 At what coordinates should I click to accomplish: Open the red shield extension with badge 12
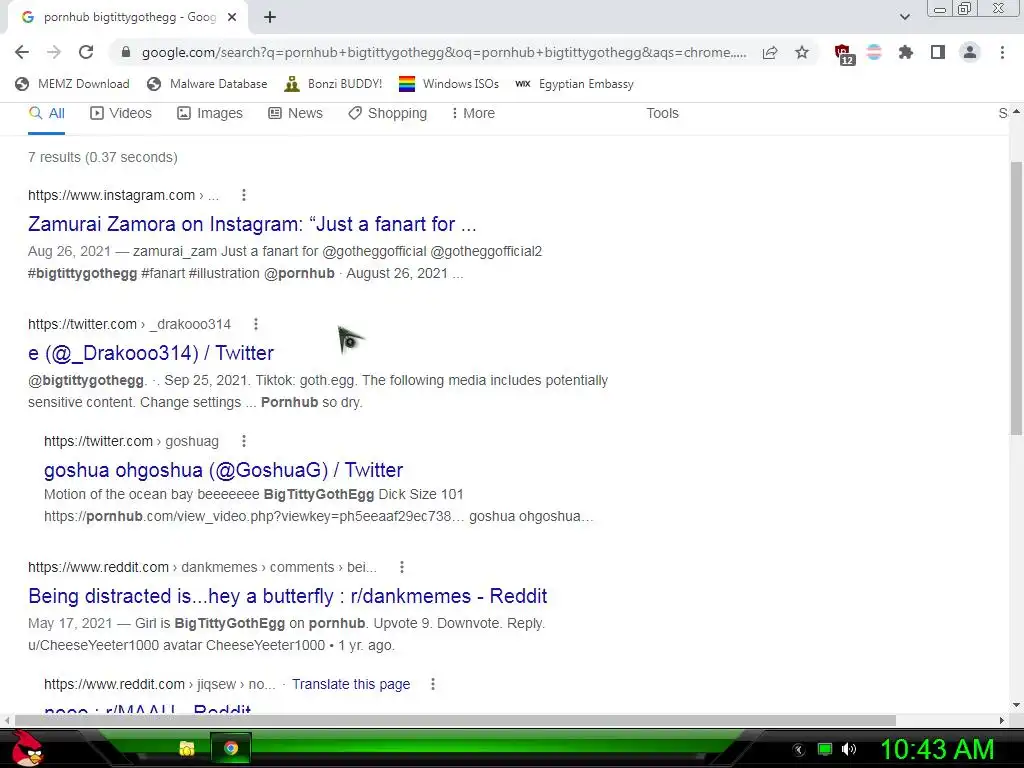tap(844, 54)
